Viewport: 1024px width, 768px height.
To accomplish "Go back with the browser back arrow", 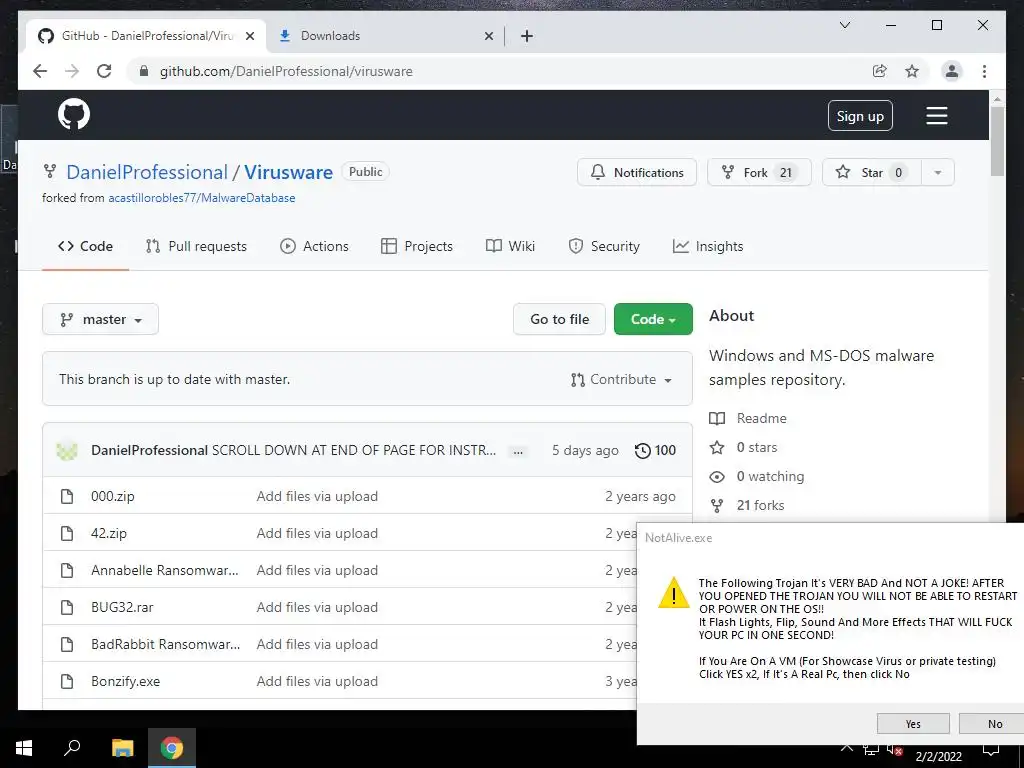I will 40,71.
